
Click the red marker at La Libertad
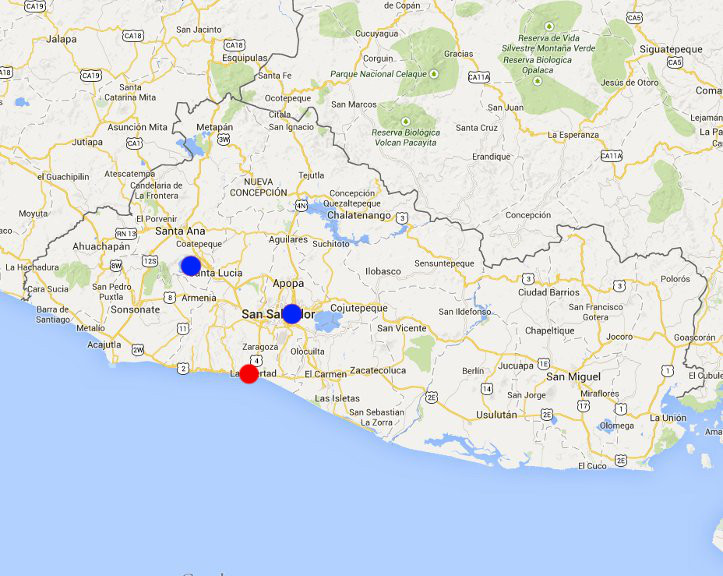tap(249, 373)
